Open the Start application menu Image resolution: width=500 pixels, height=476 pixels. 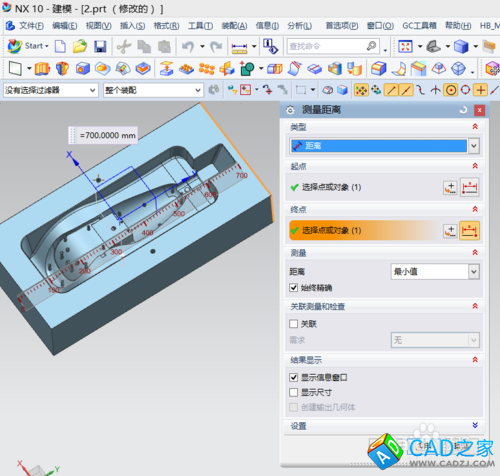[28, 46]
